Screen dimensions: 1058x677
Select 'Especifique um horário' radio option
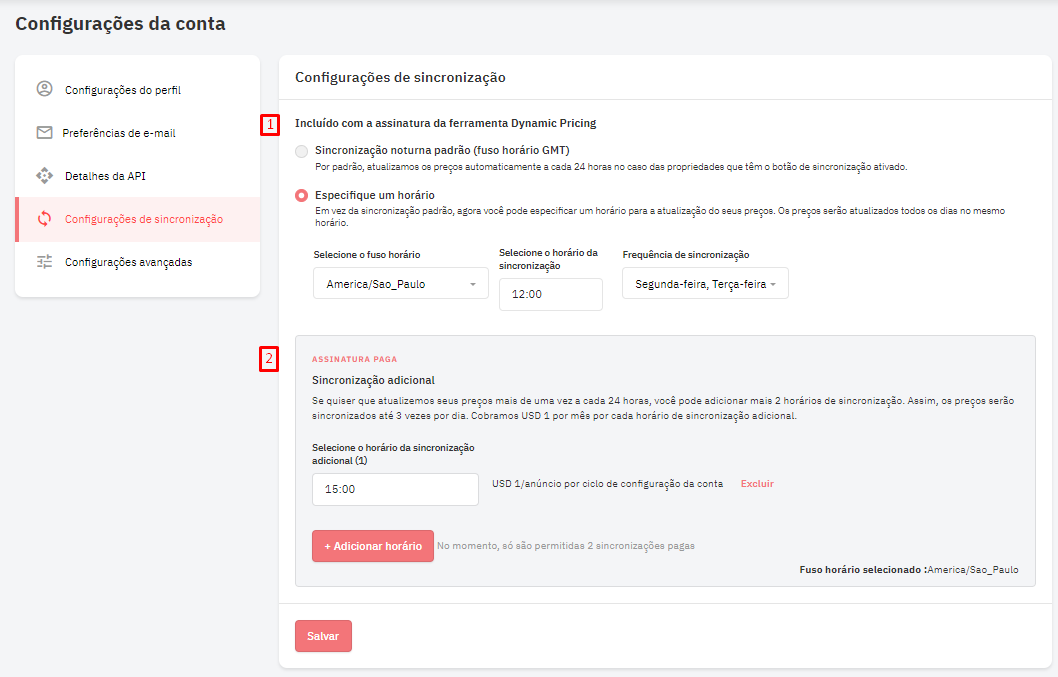301,195
